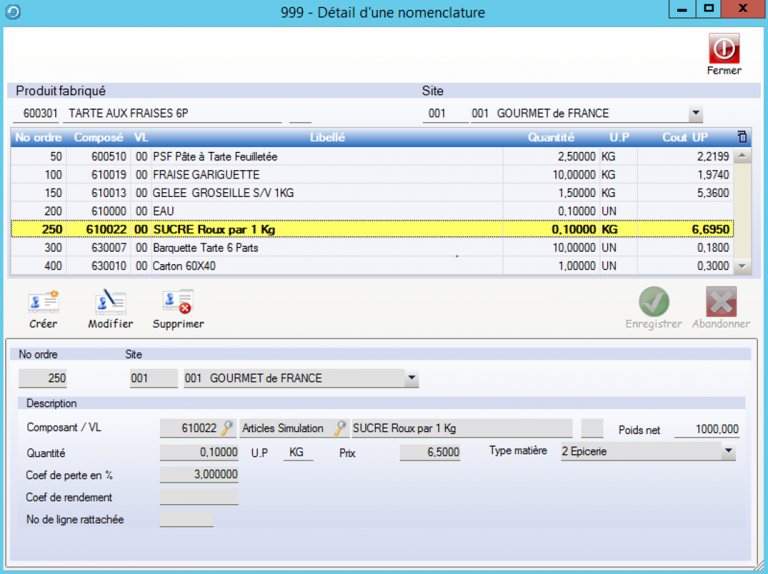Image resolution: width=768 pixels, height=574 pixels.
Task: Click the Modifier edit icon
Action: (110, 302)
